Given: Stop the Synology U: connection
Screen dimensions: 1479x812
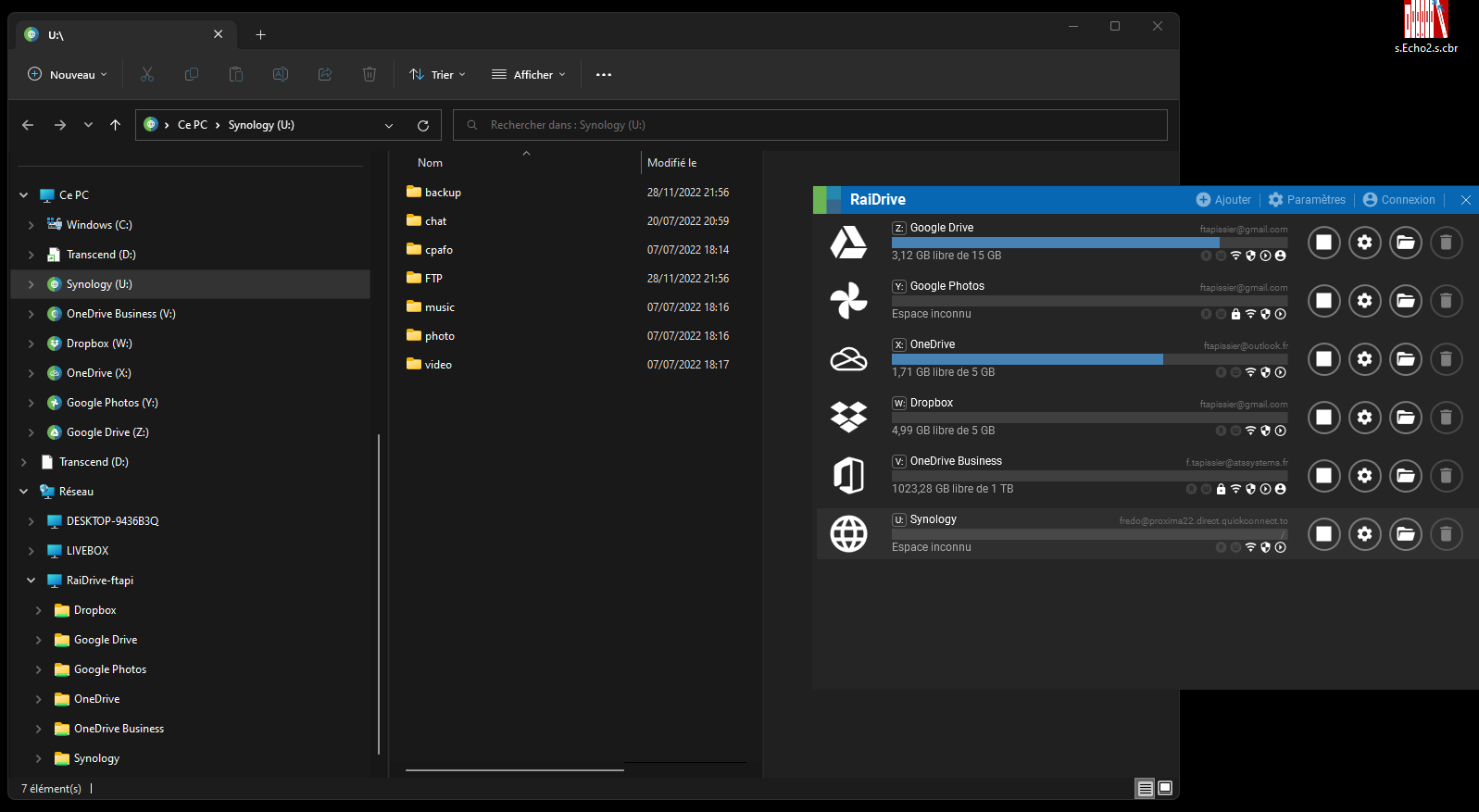Looking at the screenshot, I should point(1324,534).
